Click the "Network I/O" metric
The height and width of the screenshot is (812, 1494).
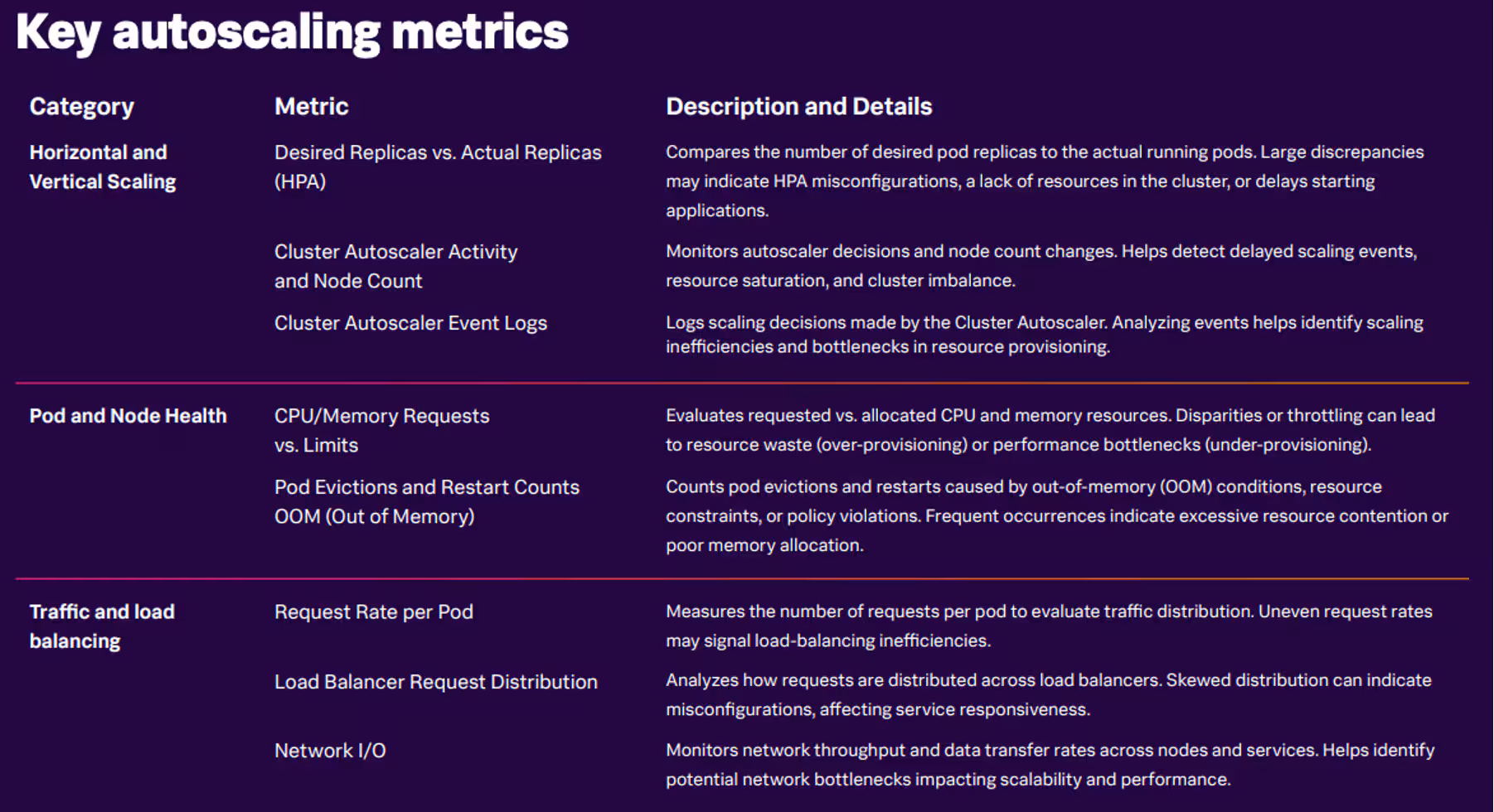point(330,751)
